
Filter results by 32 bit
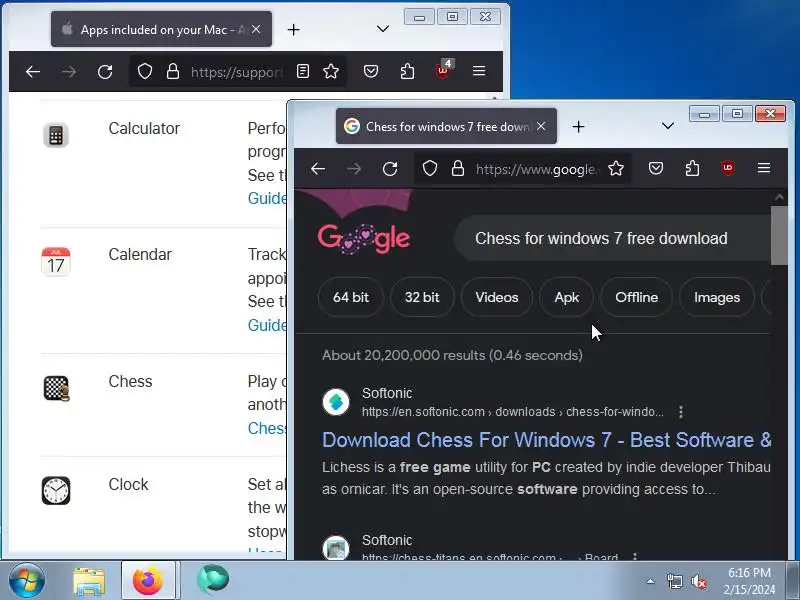coord(422,297)
